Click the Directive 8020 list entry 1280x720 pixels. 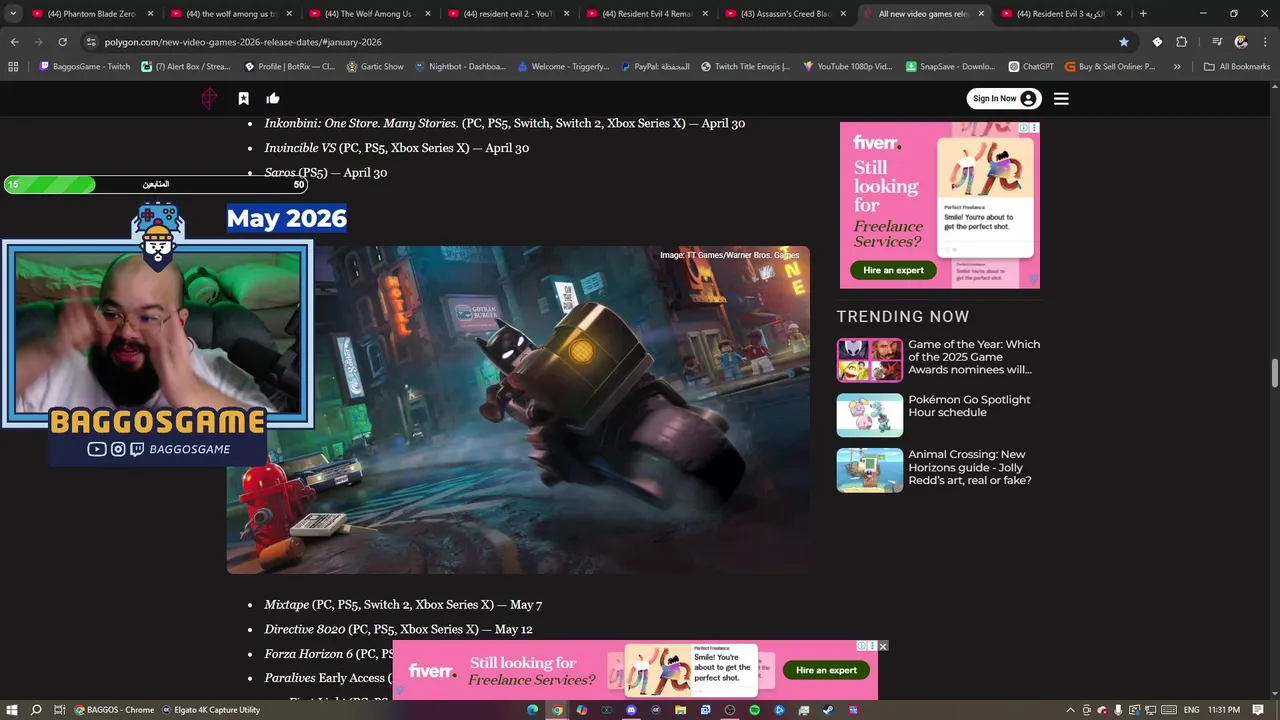[x=398, y=629]
